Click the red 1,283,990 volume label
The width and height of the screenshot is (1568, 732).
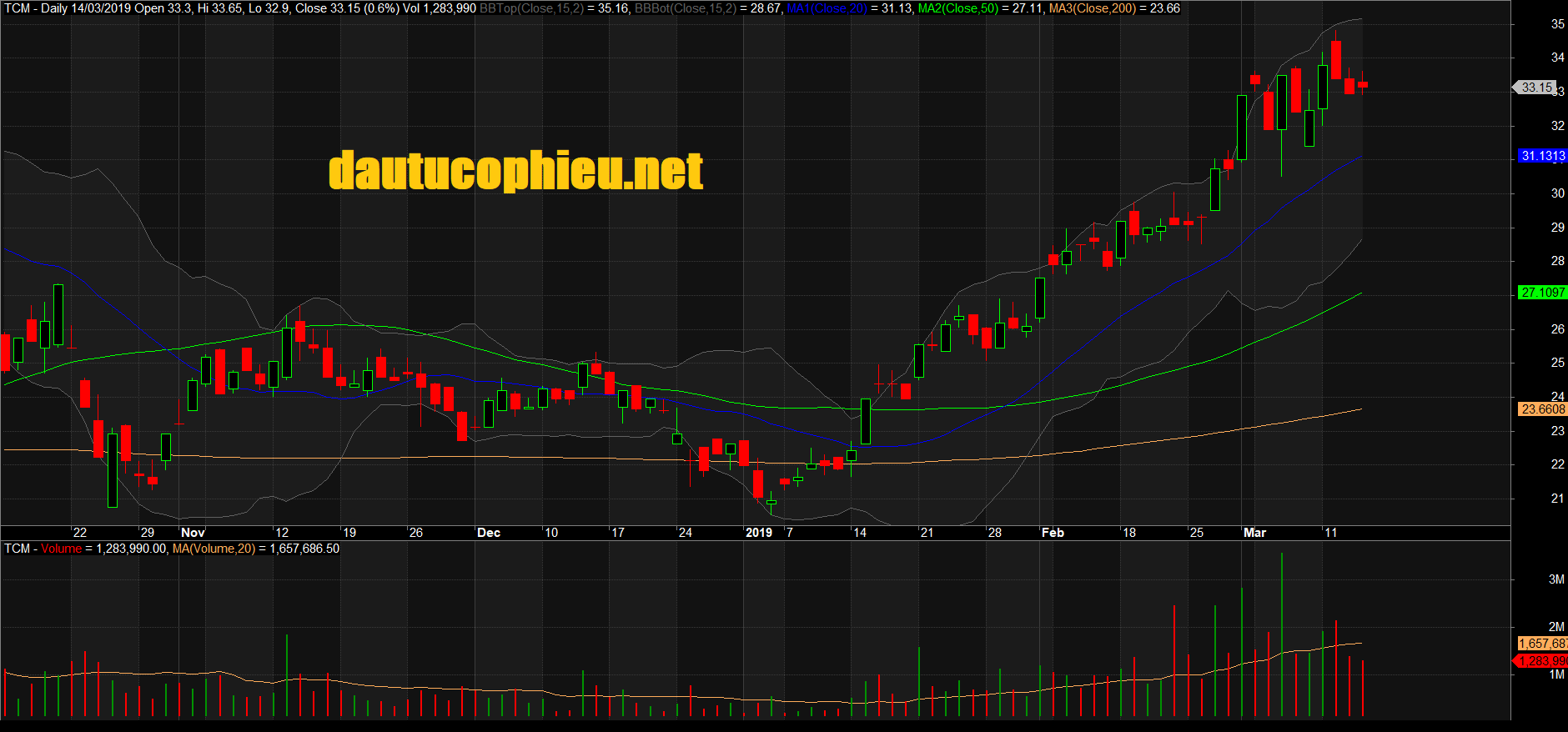tap(1541, 661)
